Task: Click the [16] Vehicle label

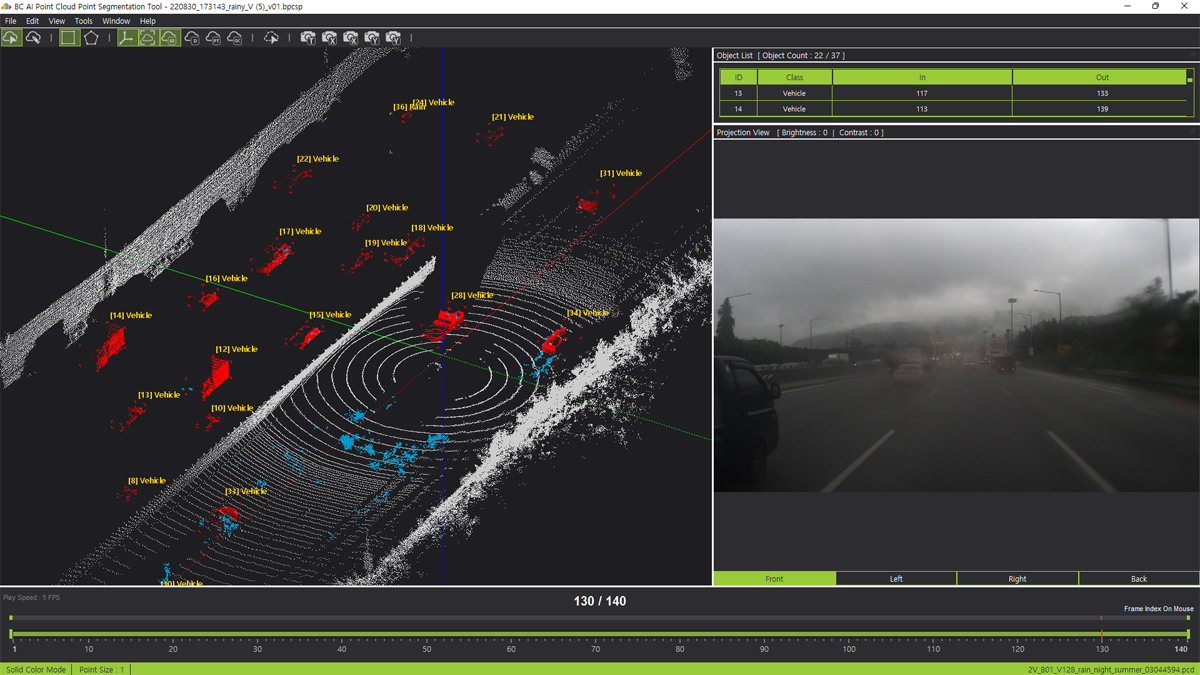Action: (x=226, y=279)
